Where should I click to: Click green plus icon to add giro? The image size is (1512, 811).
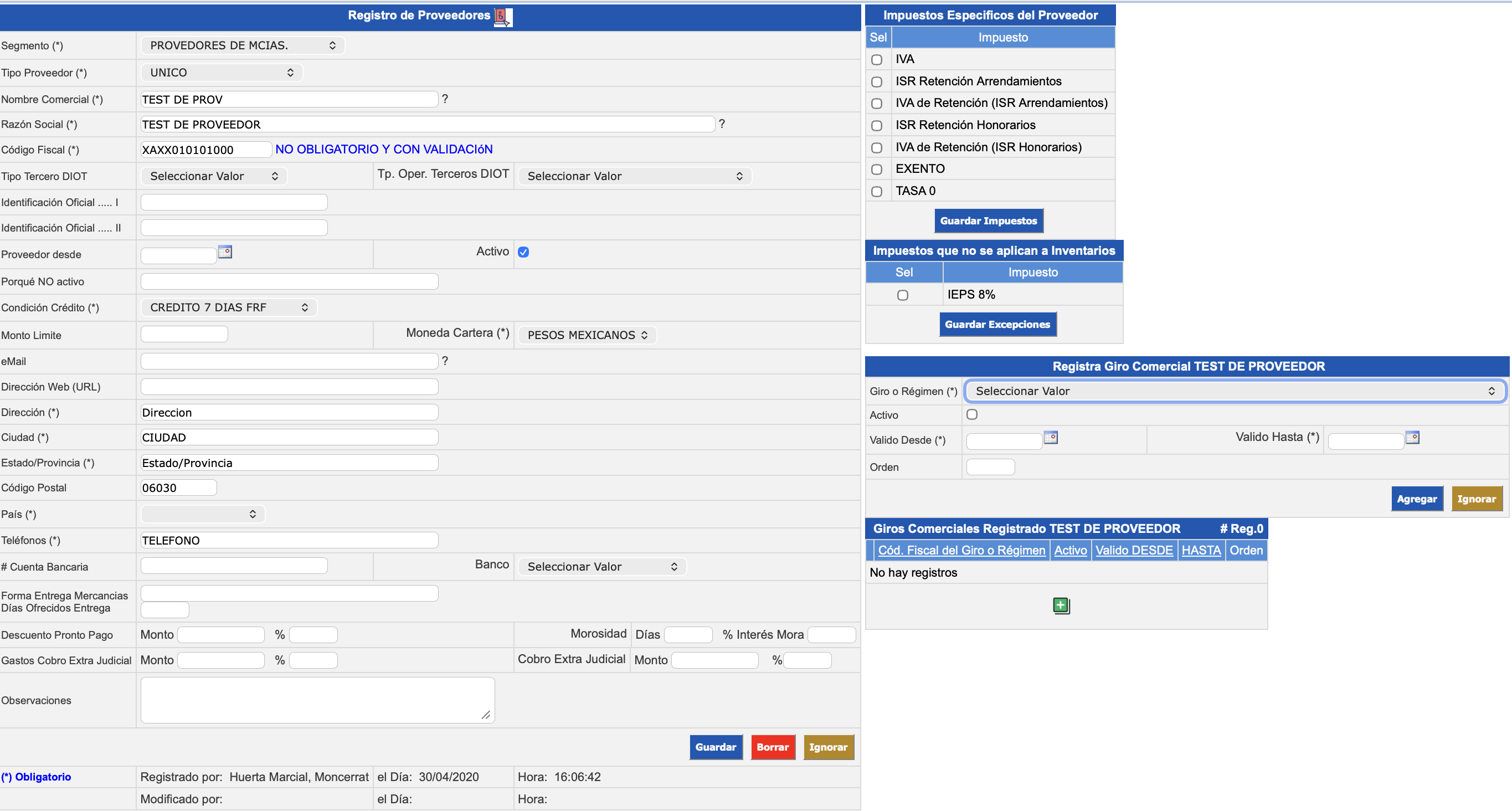click(1061, 605)
